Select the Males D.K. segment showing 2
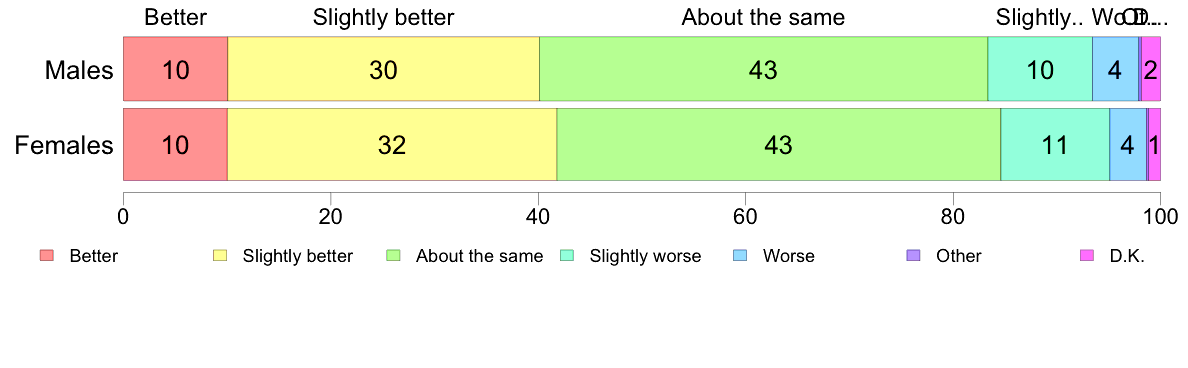Viewport: 1188px width, 368px height. 1151,69
